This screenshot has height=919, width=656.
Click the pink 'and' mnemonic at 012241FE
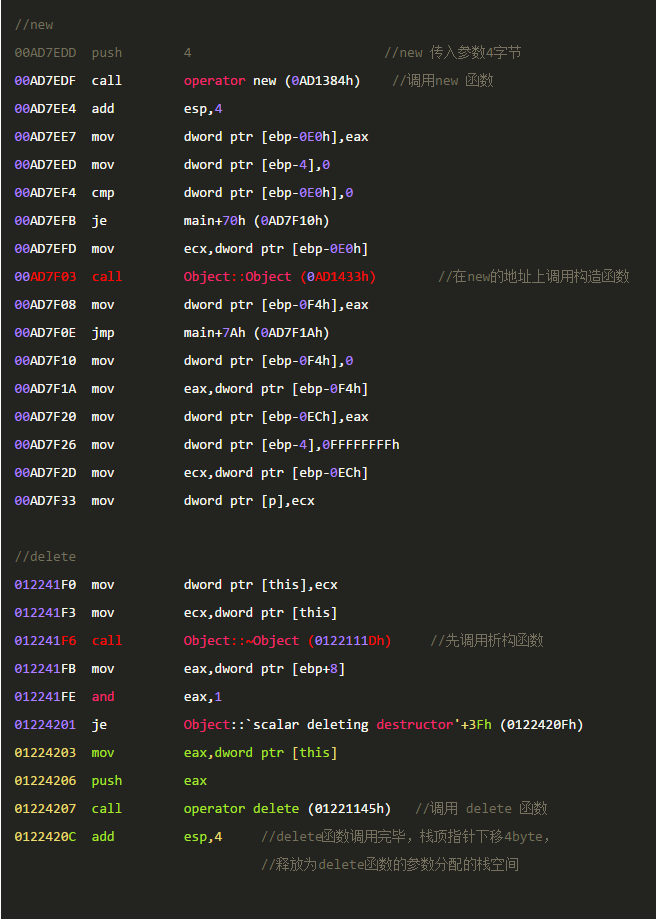103,697
